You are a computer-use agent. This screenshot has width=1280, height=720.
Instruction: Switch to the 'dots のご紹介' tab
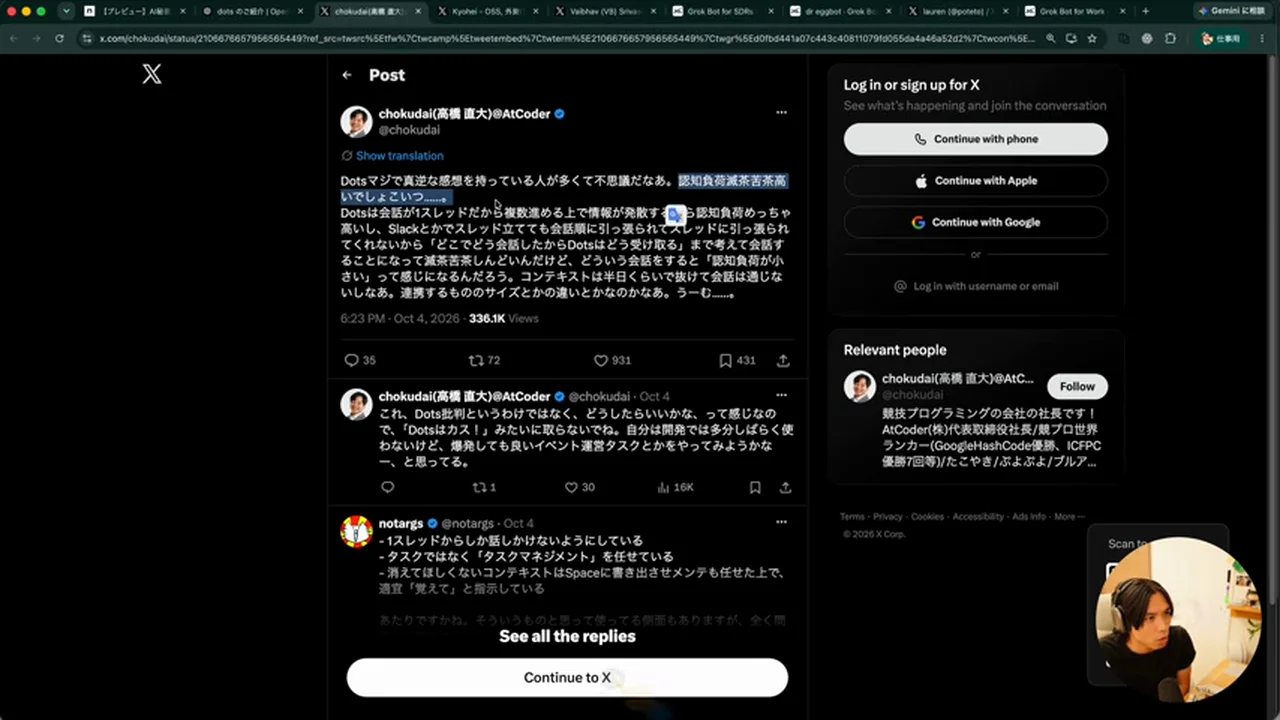point(251,11)
